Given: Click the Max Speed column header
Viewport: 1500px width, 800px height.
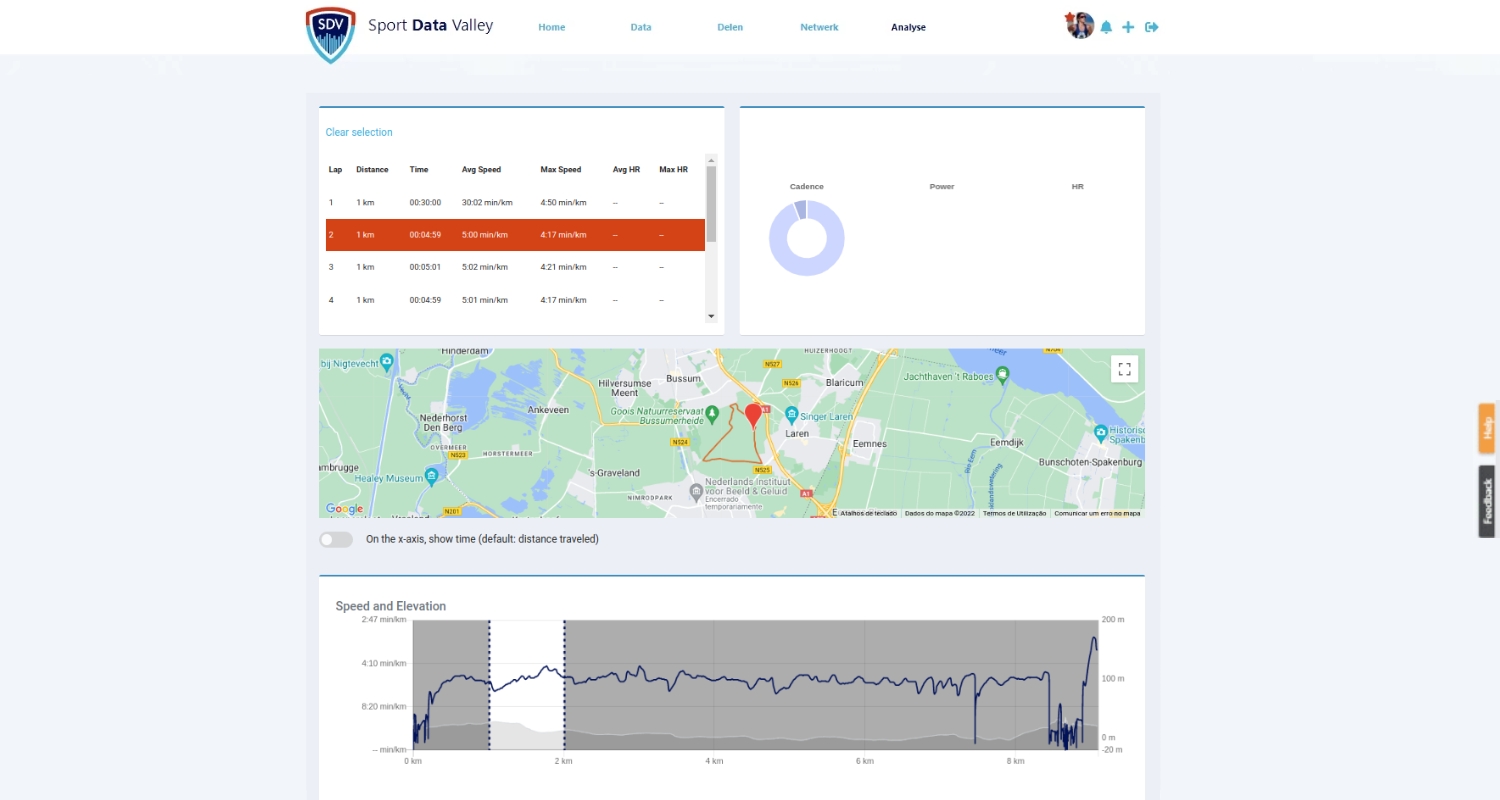Looking at the screenshot, I should click(x=561, y=170).
